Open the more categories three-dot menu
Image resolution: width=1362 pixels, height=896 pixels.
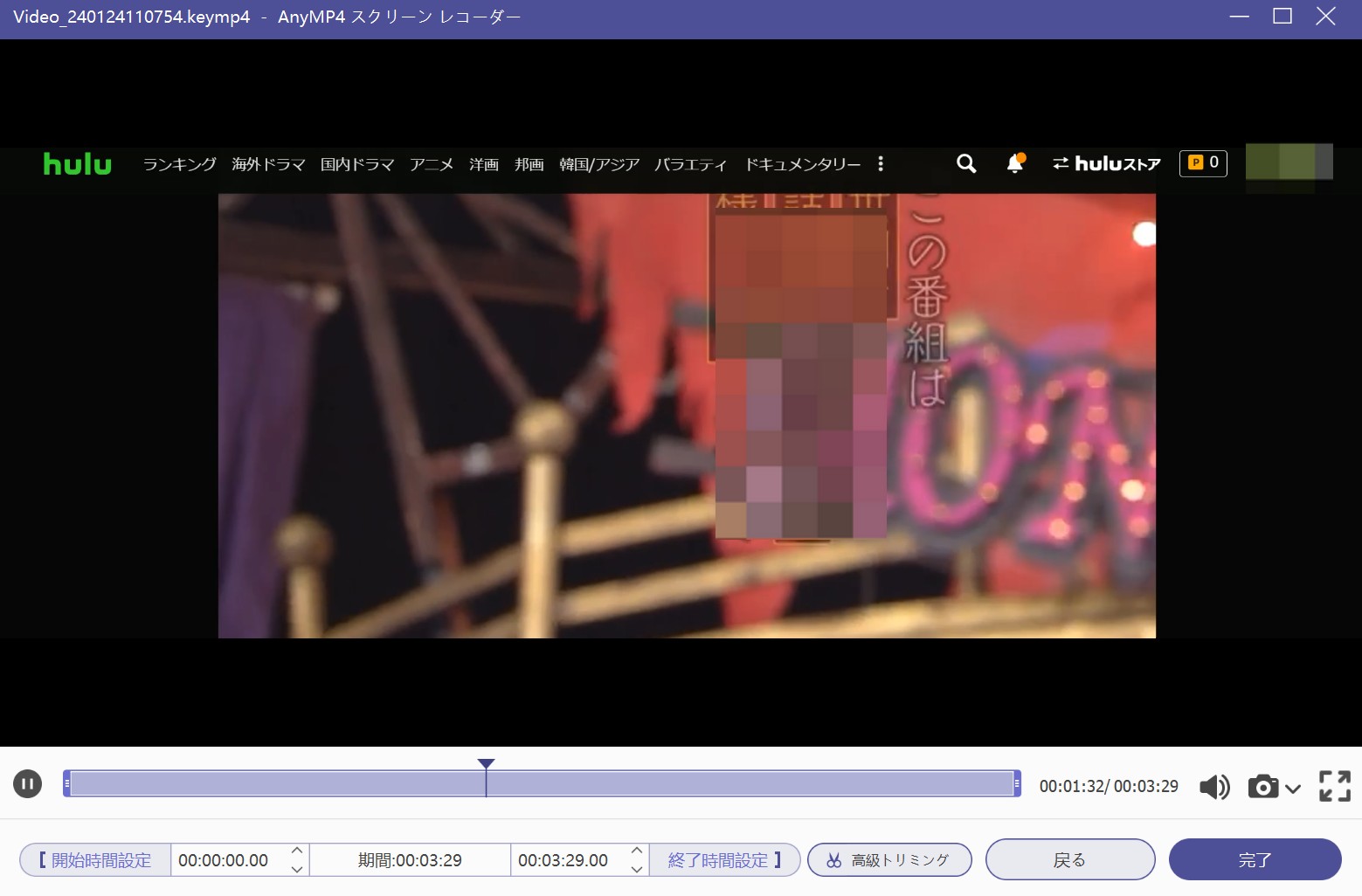(x=881, y=163)
